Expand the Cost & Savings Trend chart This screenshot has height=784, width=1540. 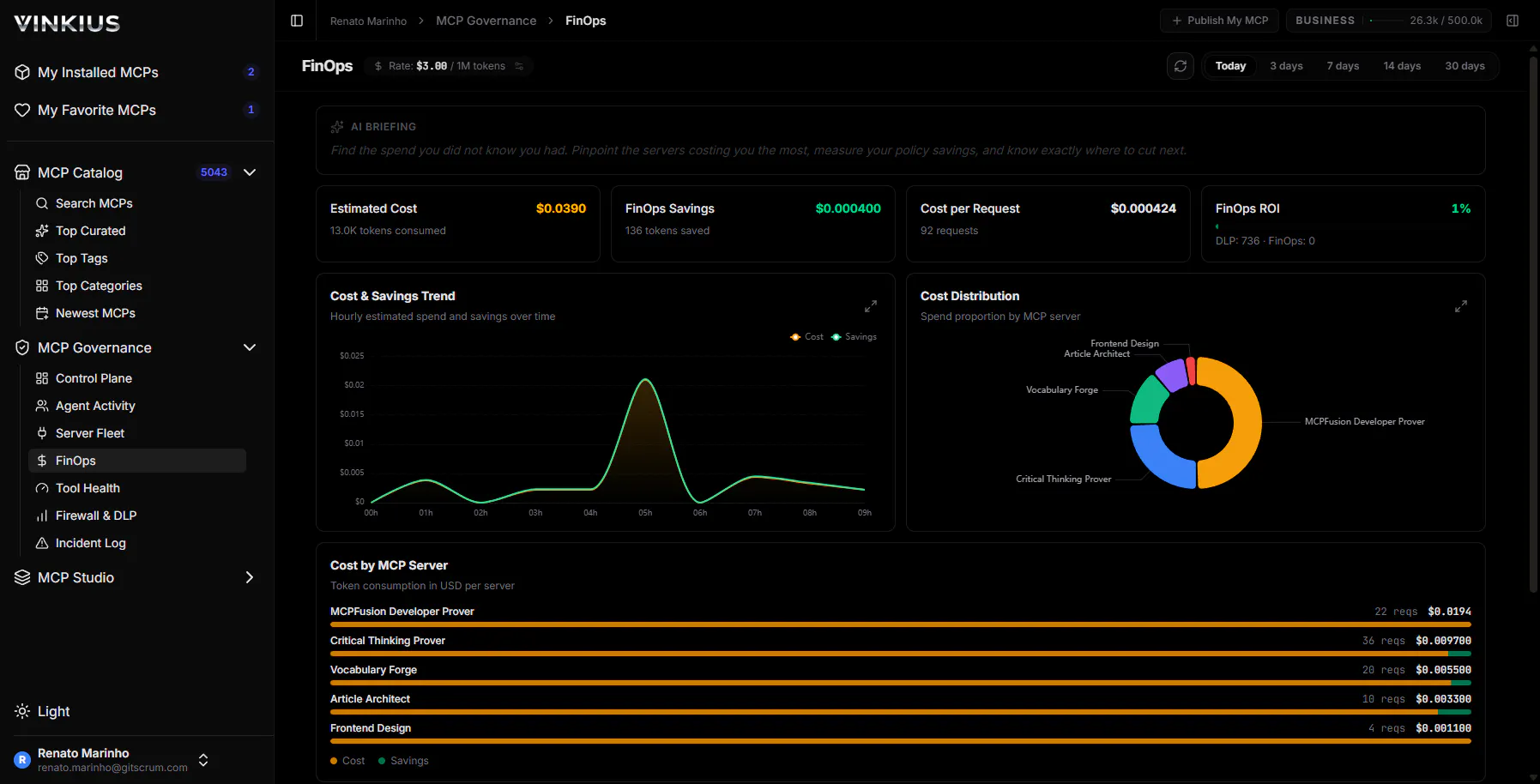[871, 306]
